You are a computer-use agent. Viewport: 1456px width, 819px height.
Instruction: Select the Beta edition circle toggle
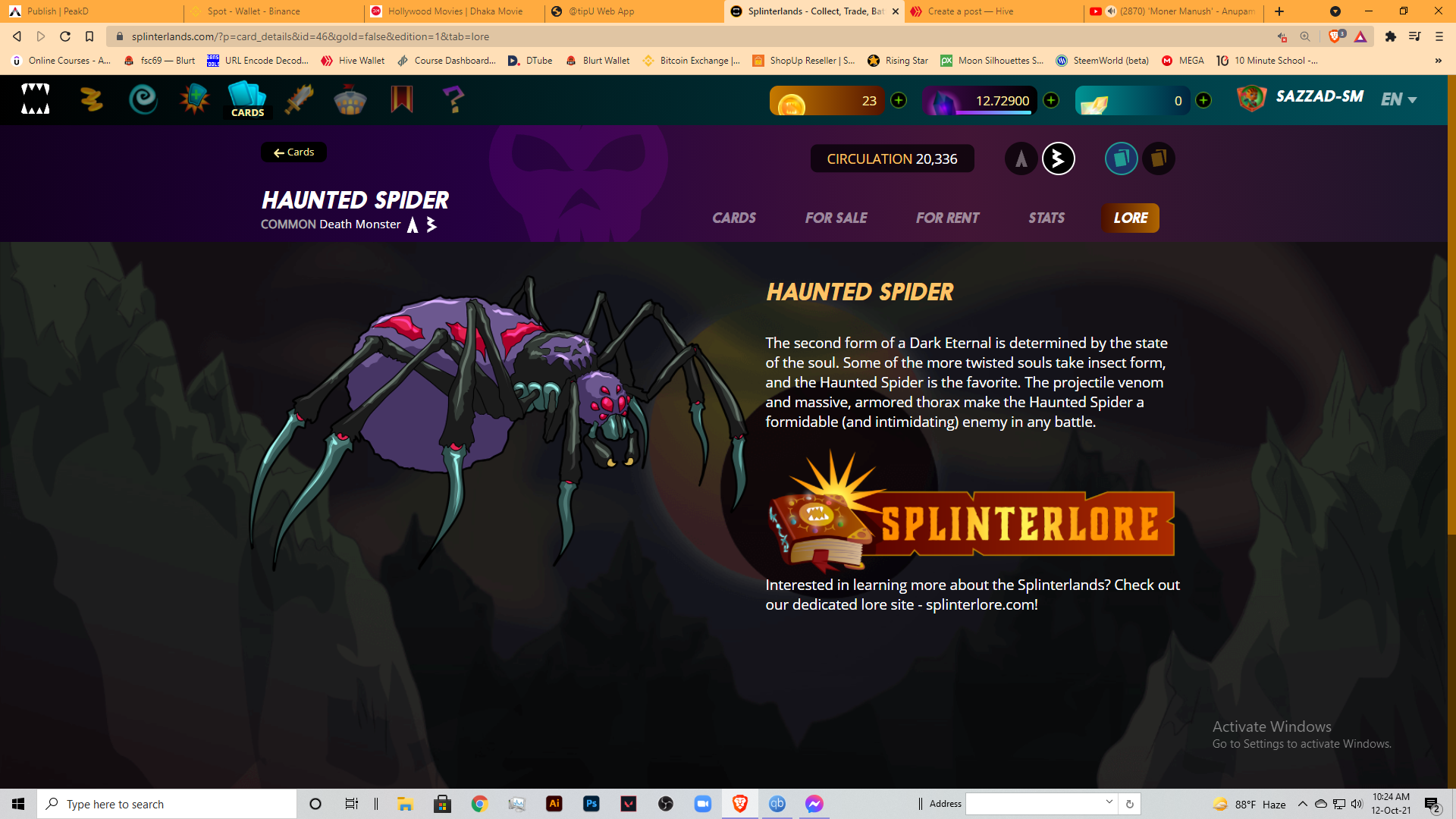coord(1059,158)
